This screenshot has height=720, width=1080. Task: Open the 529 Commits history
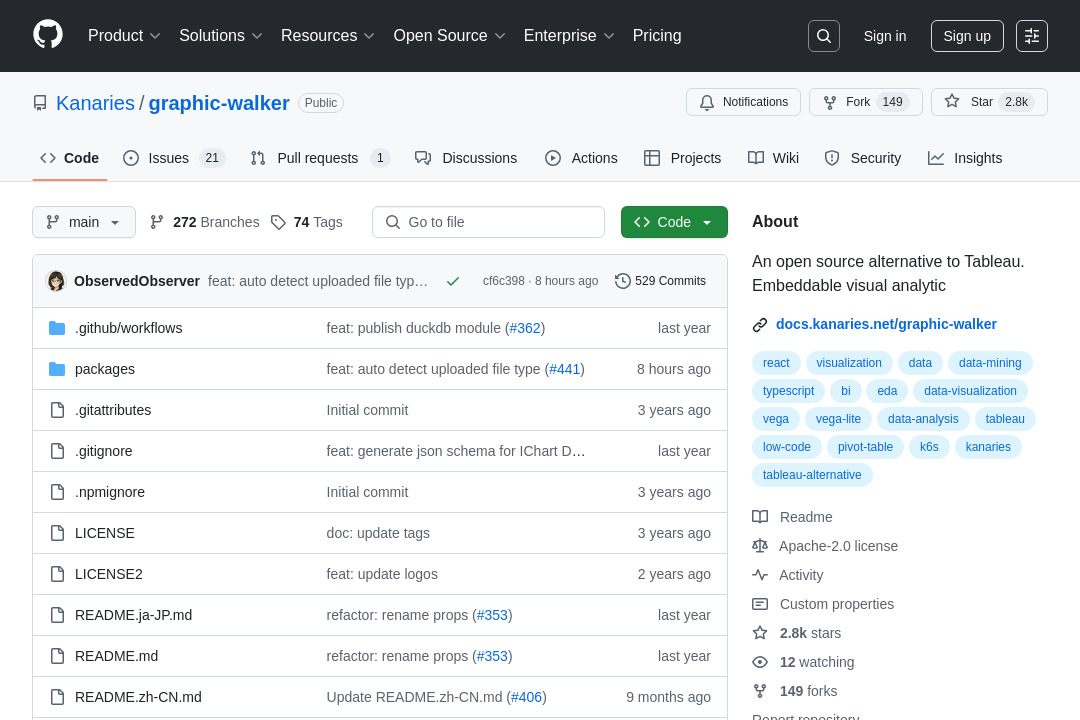pos(661,281)
